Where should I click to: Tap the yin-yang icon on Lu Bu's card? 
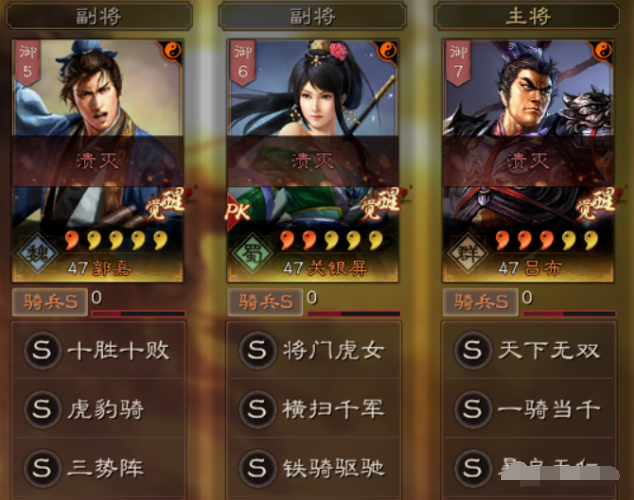603,51
